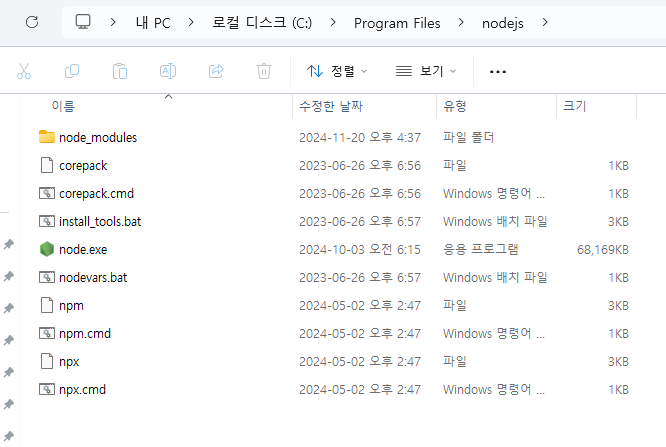Select the npx blank file icon
The height and width of the screenshot is (447, 666).
click(47, 361)
